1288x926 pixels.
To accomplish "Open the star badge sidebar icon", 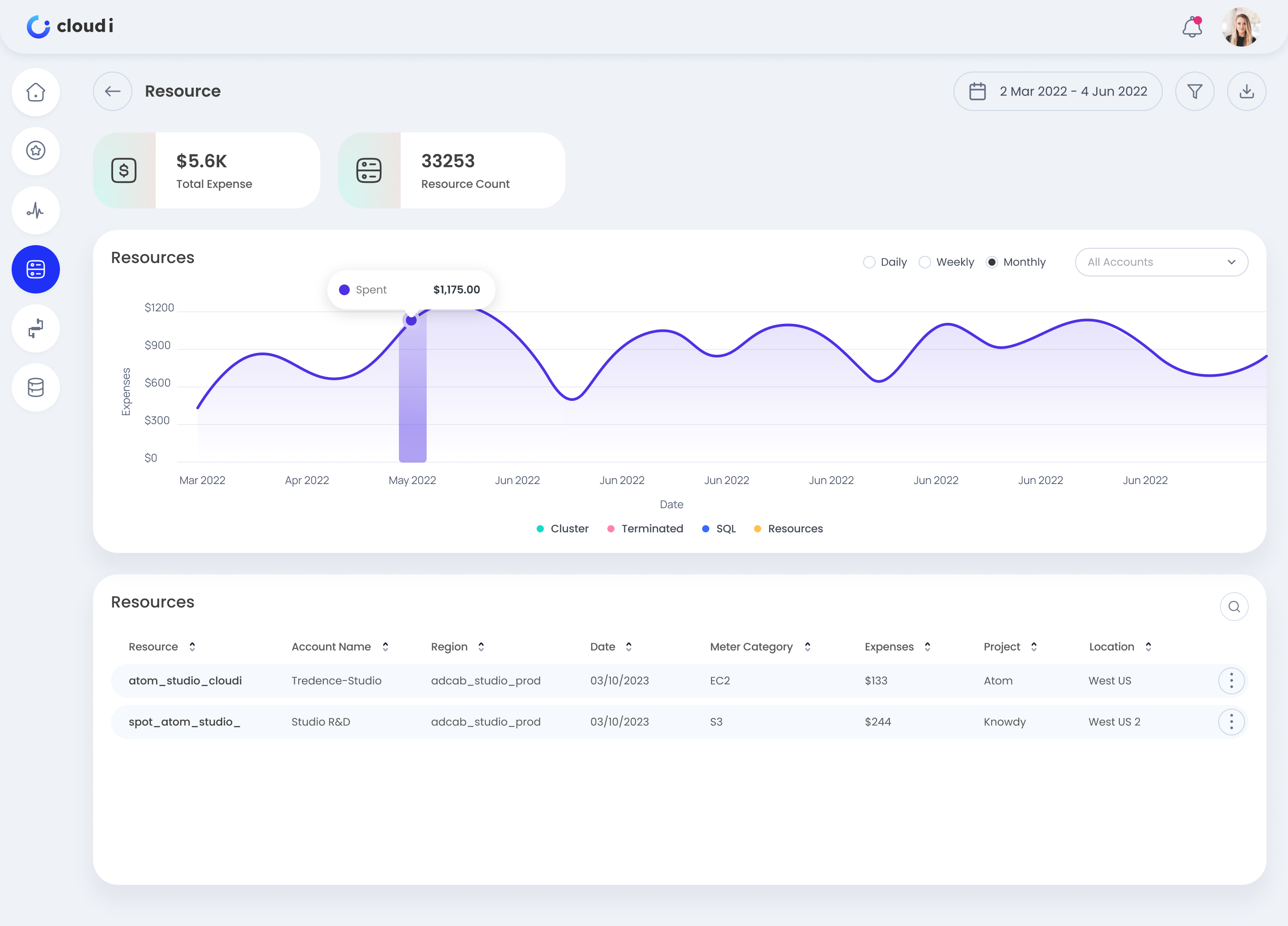I will 36,151.
